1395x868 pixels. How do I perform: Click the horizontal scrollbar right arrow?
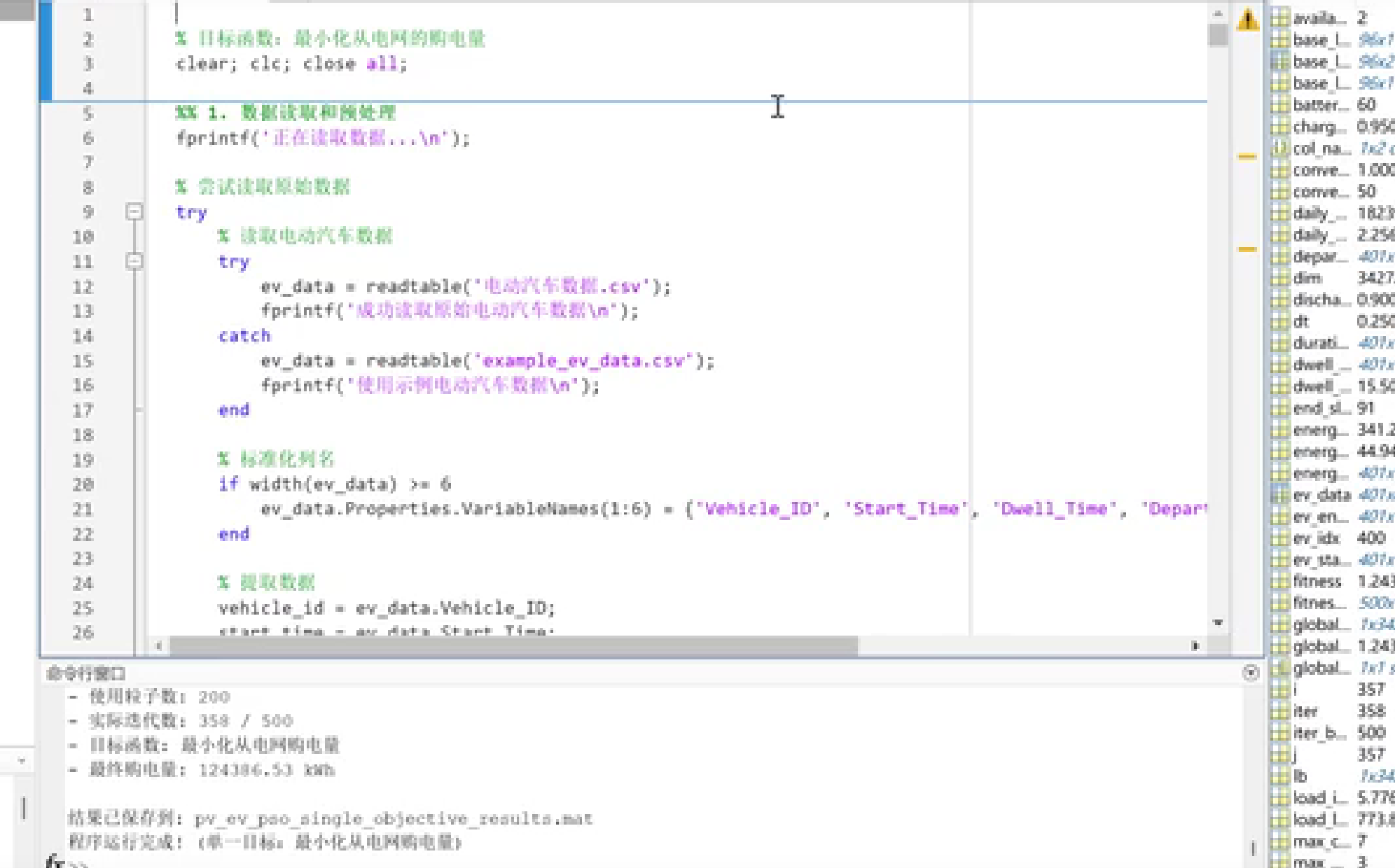click(1195, 645)
